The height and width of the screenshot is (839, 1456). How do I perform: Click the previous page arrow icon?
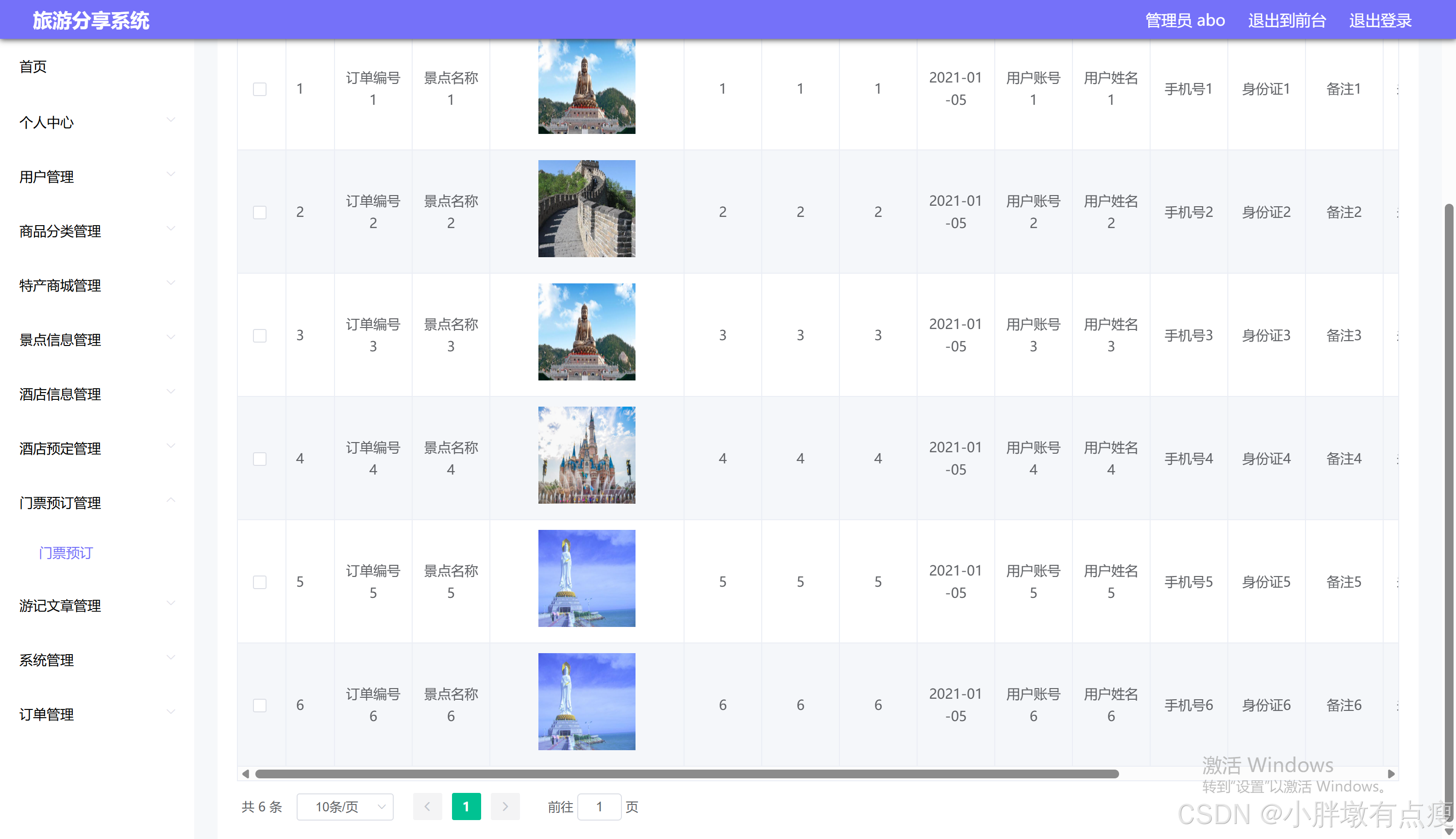coord(427,806)
